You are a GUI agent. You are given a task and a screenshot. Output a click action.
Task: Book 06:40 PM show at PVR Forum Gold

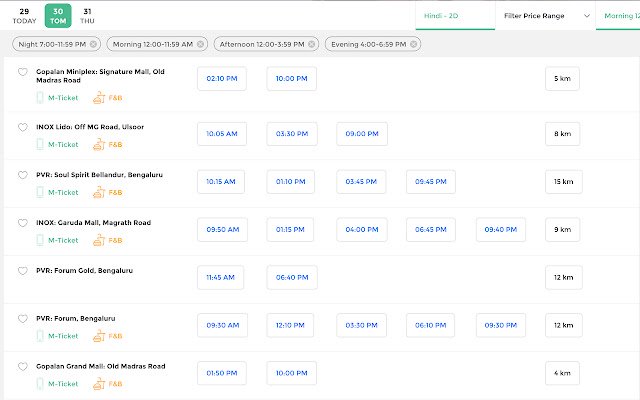(x=292, y=278)
